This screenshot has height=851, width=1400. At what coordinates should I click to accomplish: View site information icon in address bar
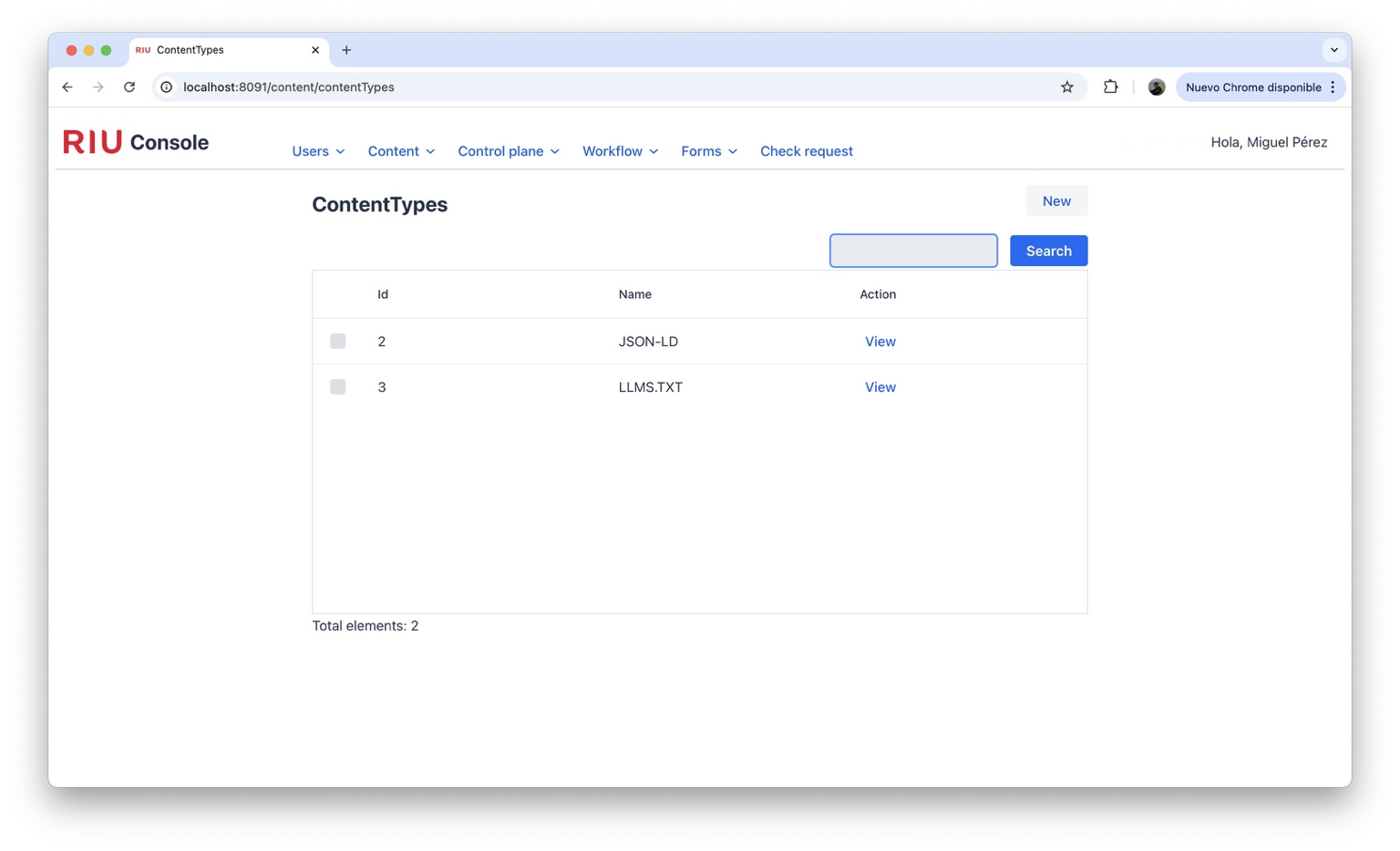click(167, 87)
